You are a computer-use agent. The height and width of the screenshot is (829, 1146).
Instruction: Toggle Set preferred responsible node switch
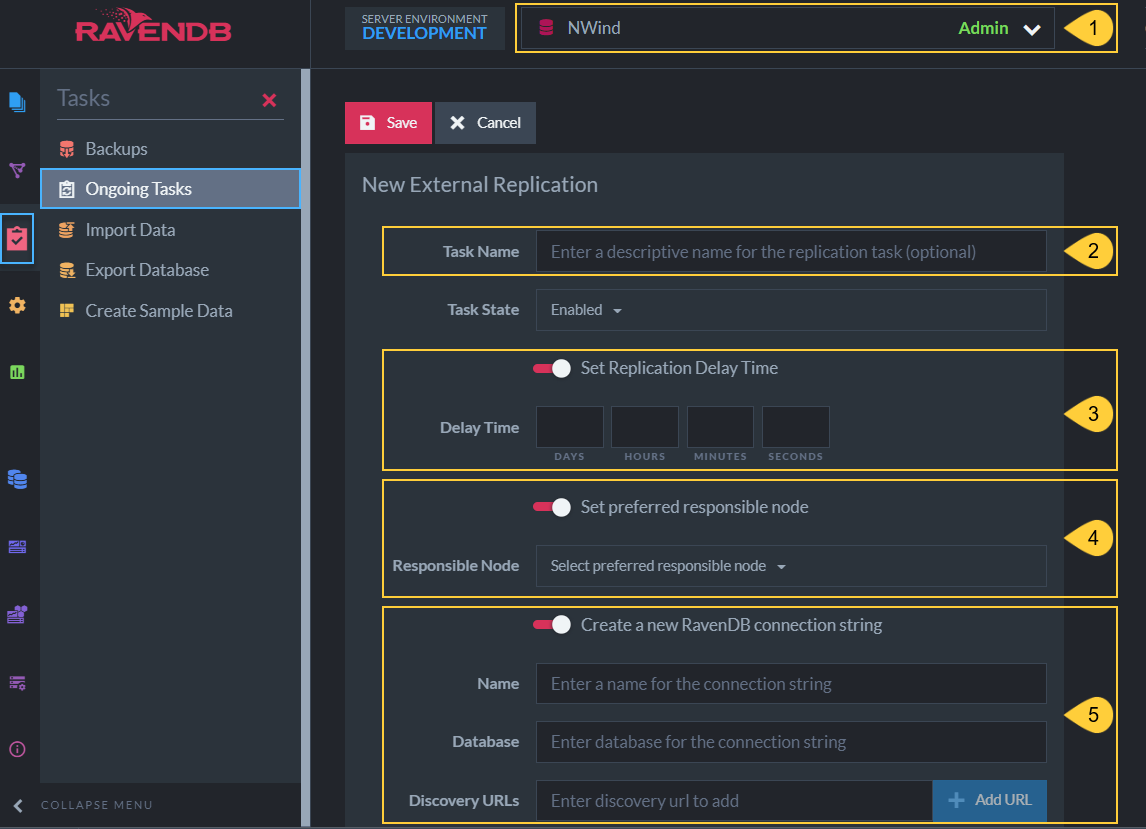pos(552,507)
